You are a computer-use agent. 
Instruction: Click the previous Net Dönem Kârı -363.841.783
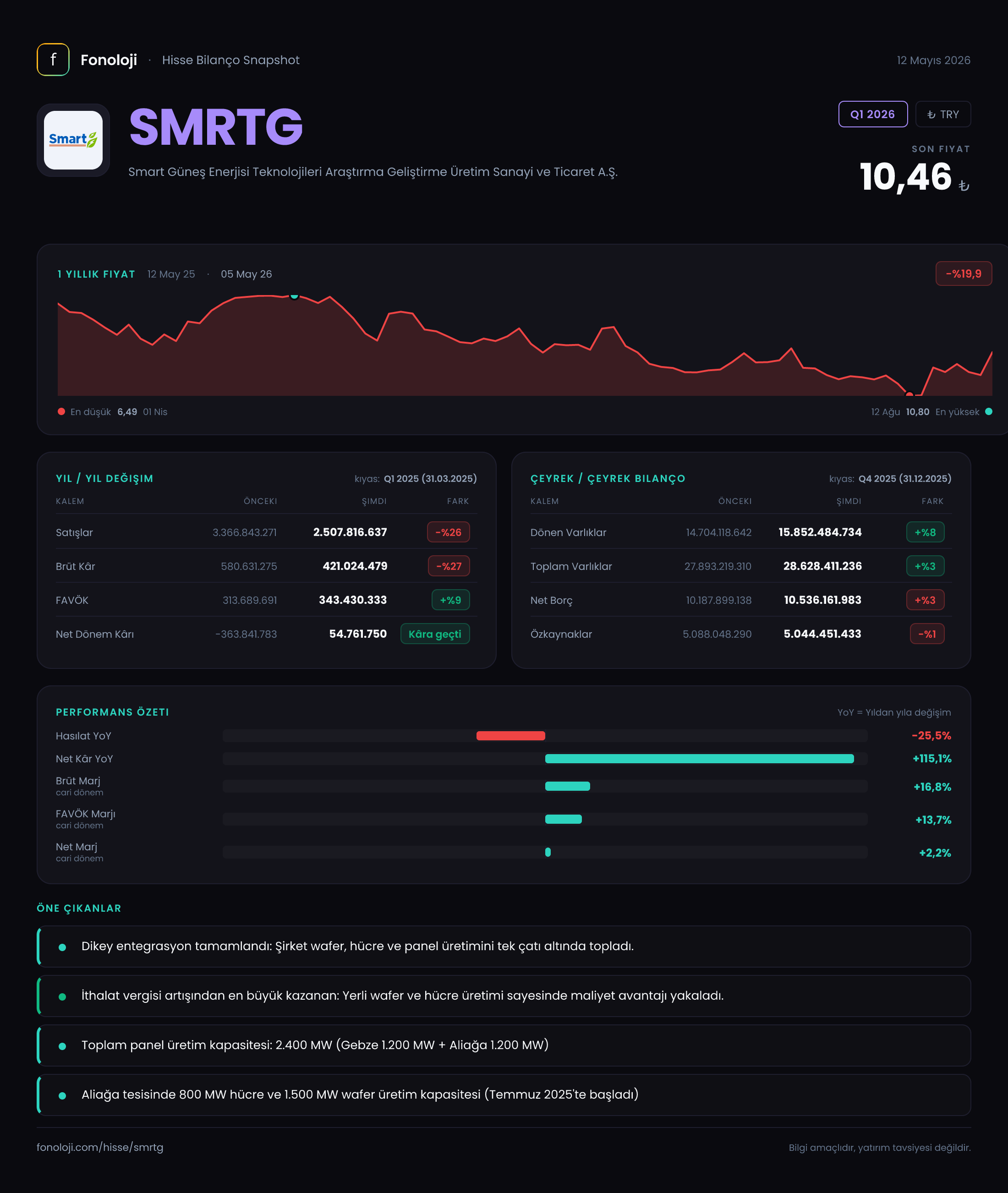(x=246, y=634)
